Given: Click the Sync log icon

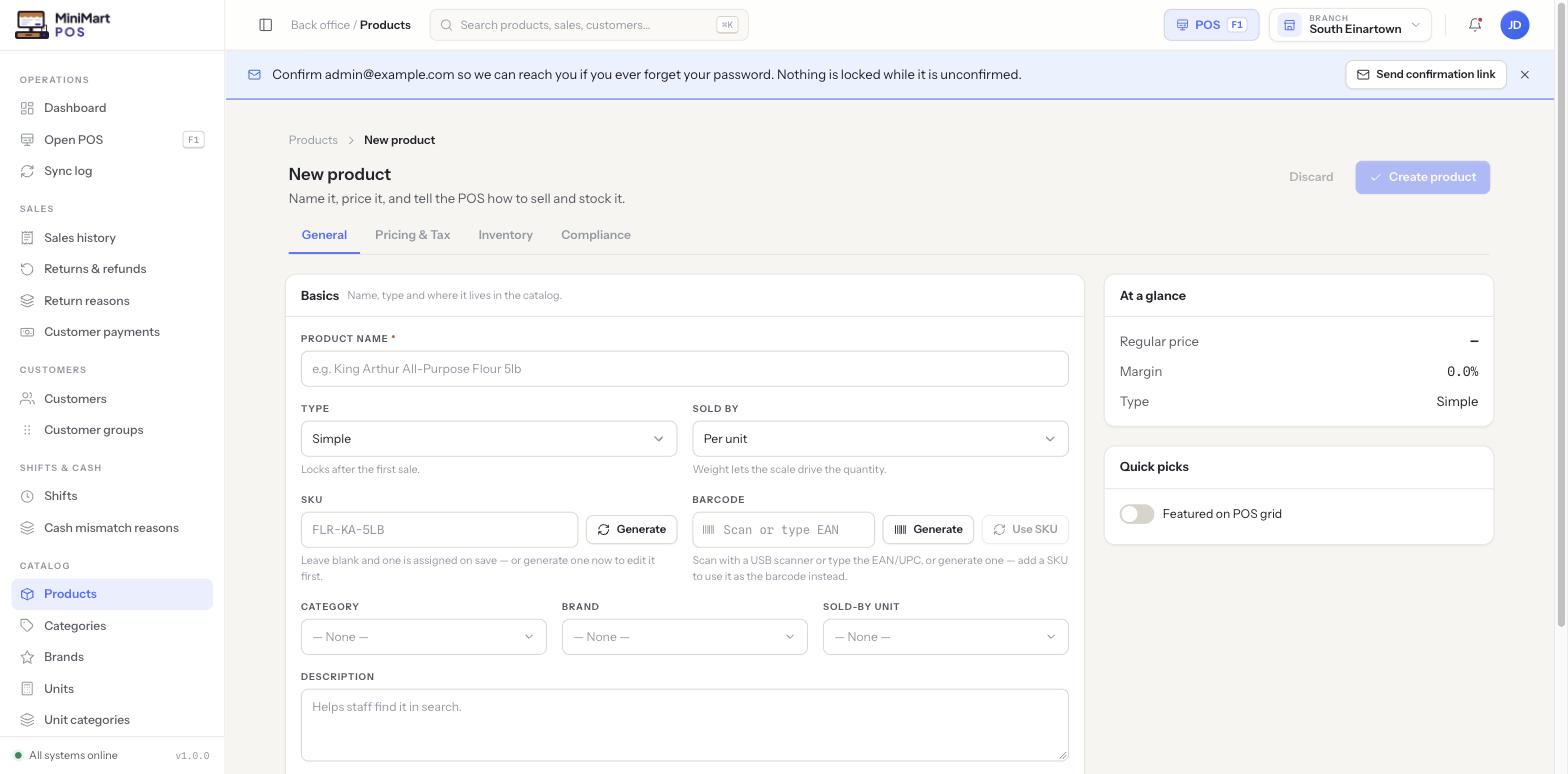Looking at the screenshot, I should click(x=27, y=171).
